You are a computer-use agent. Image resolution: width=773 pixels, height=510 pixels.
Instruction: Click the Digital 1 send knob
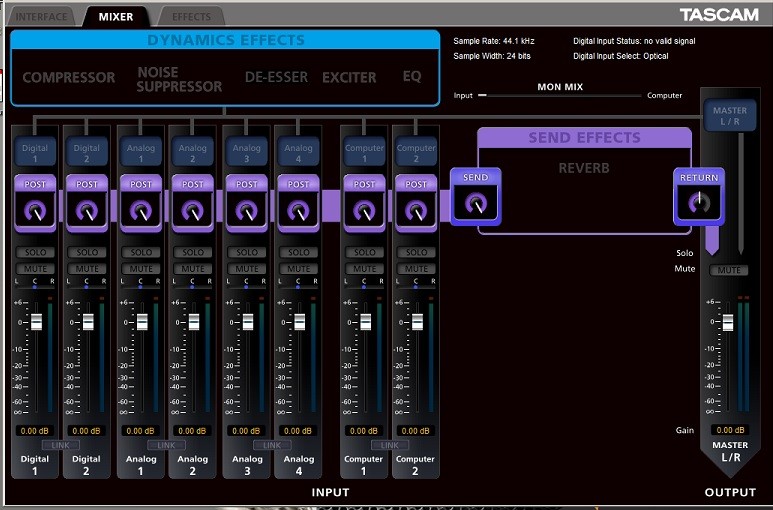34,210
